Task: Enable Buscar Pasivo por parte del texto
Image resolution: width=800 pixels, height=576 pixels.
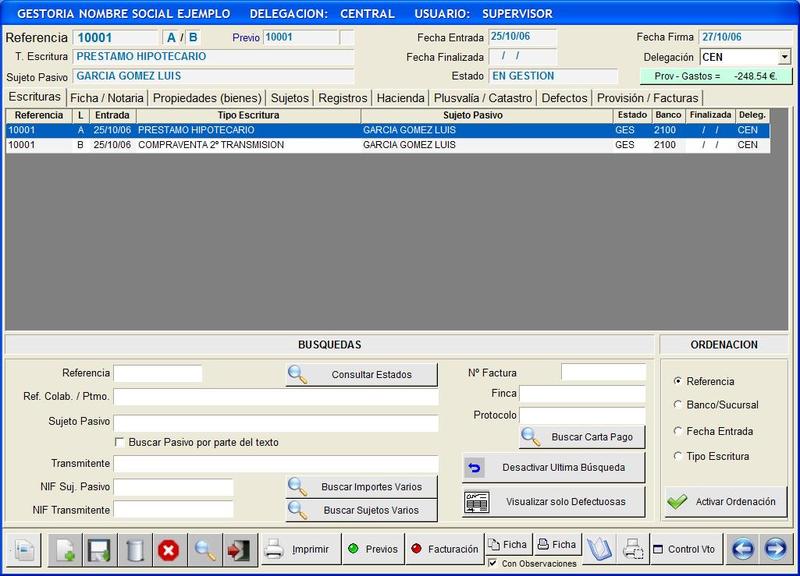Action: (x=120, y=442)
